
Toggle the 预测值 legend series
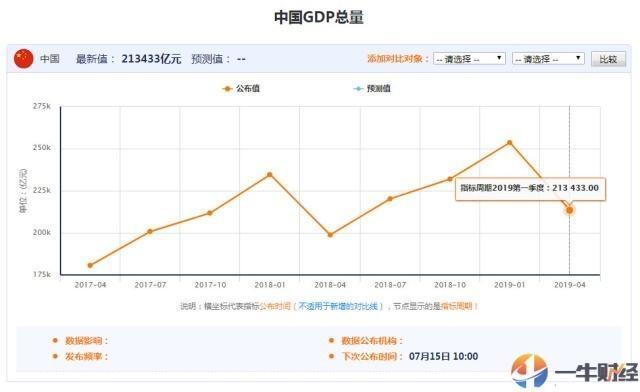[x=372, y=88]
